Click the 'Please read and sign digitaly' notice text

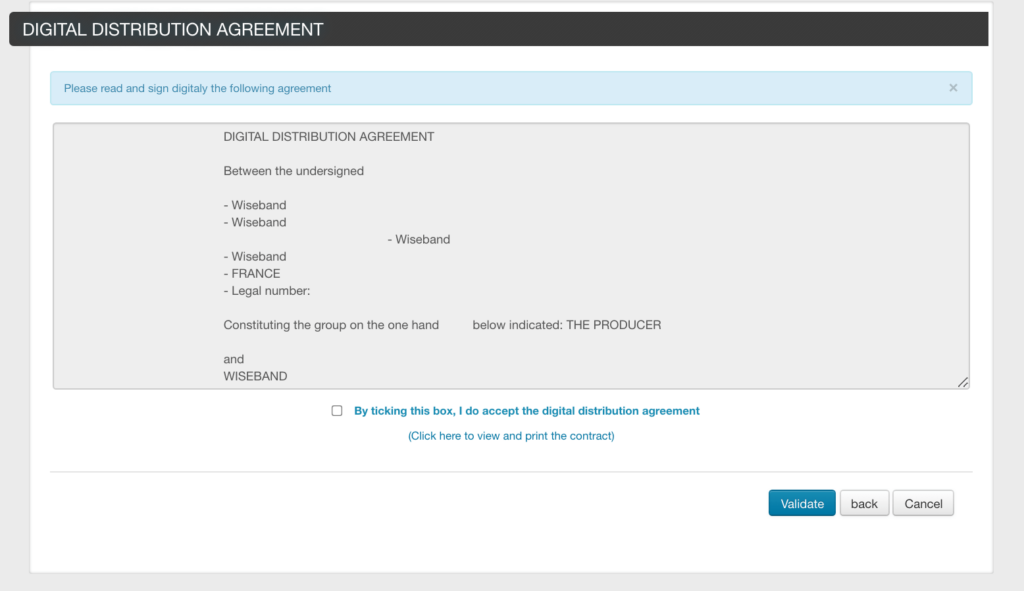(x=197, y=88)
